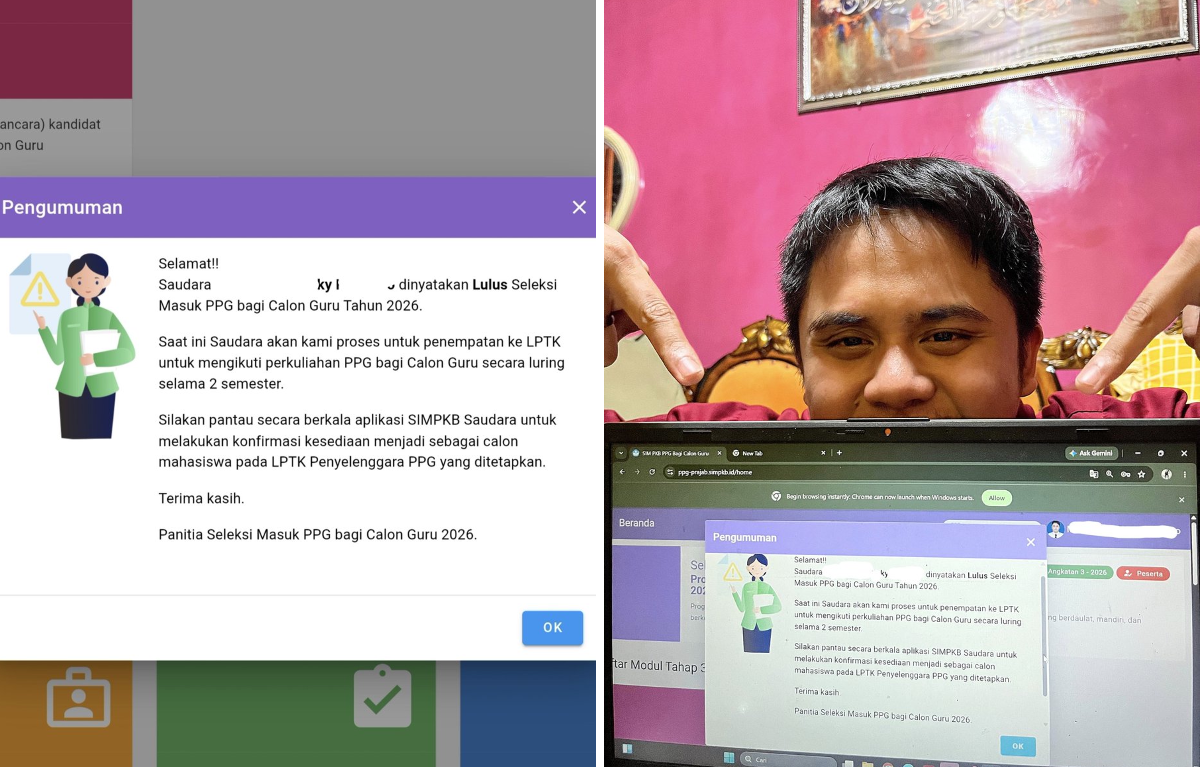Close the New Tab browser tab
This screenshot has height=767, width=1200.
click(x=822, y=453)
